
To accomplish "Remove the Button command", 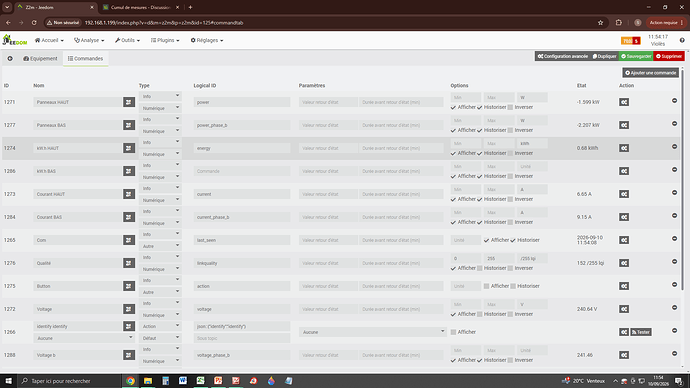I will pos(674,285).
